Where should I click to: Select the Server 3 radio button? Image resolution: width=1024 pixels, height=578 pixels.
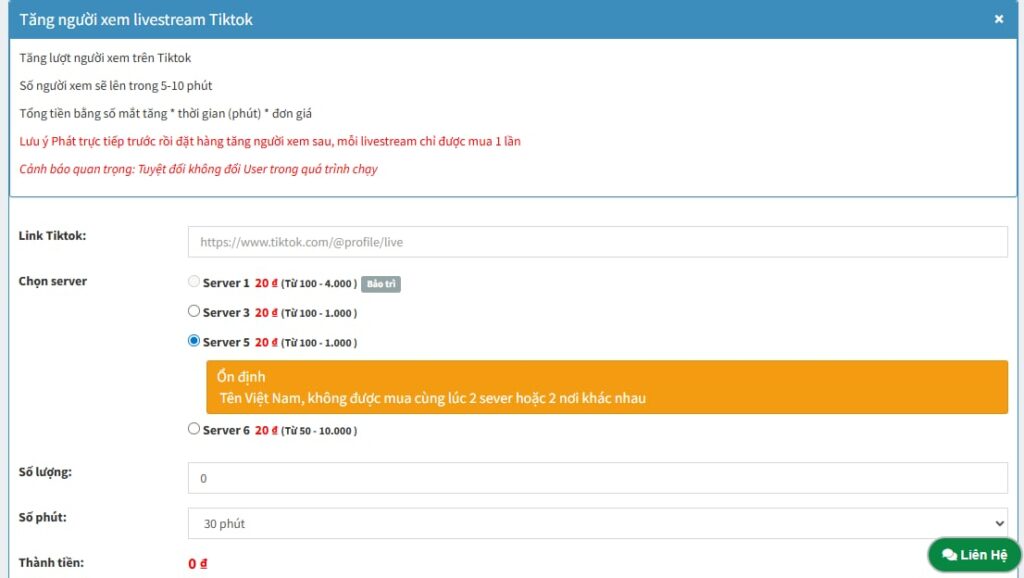coord(193,311)
